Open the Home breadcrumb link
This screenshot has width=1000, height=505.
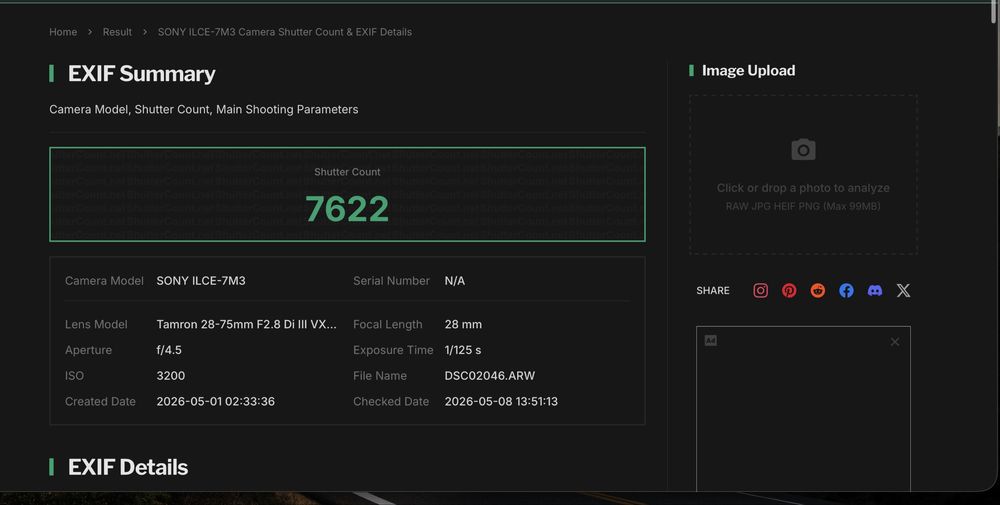[63, 32]
